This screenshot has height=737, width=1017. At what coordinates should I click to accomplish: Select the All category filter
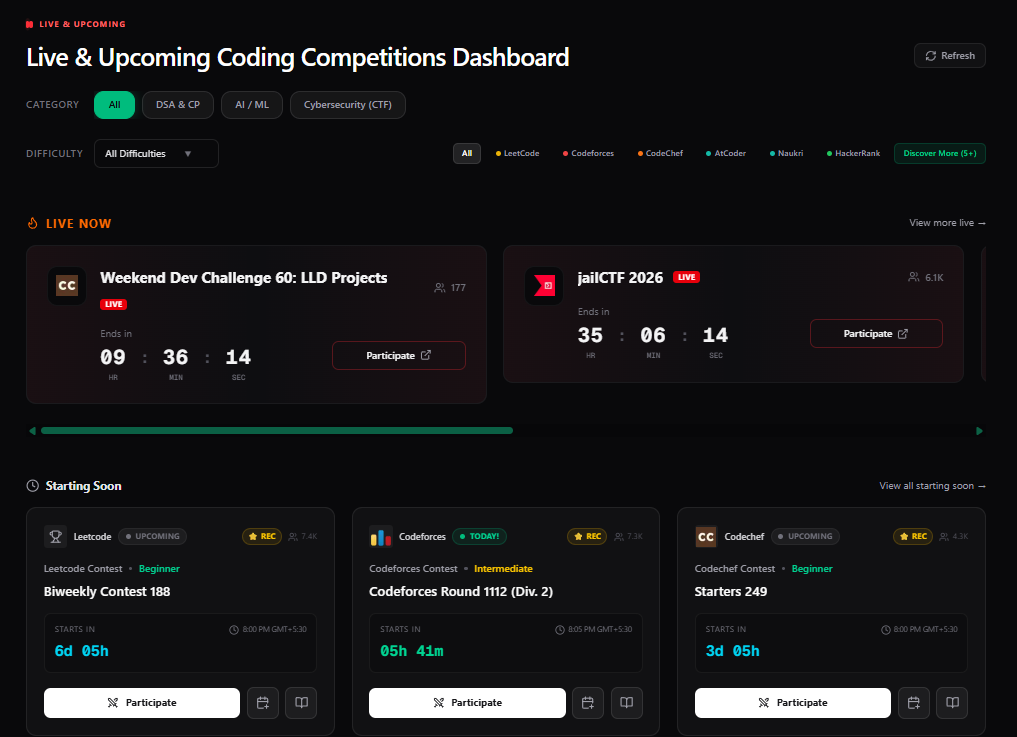coord(114,105)
